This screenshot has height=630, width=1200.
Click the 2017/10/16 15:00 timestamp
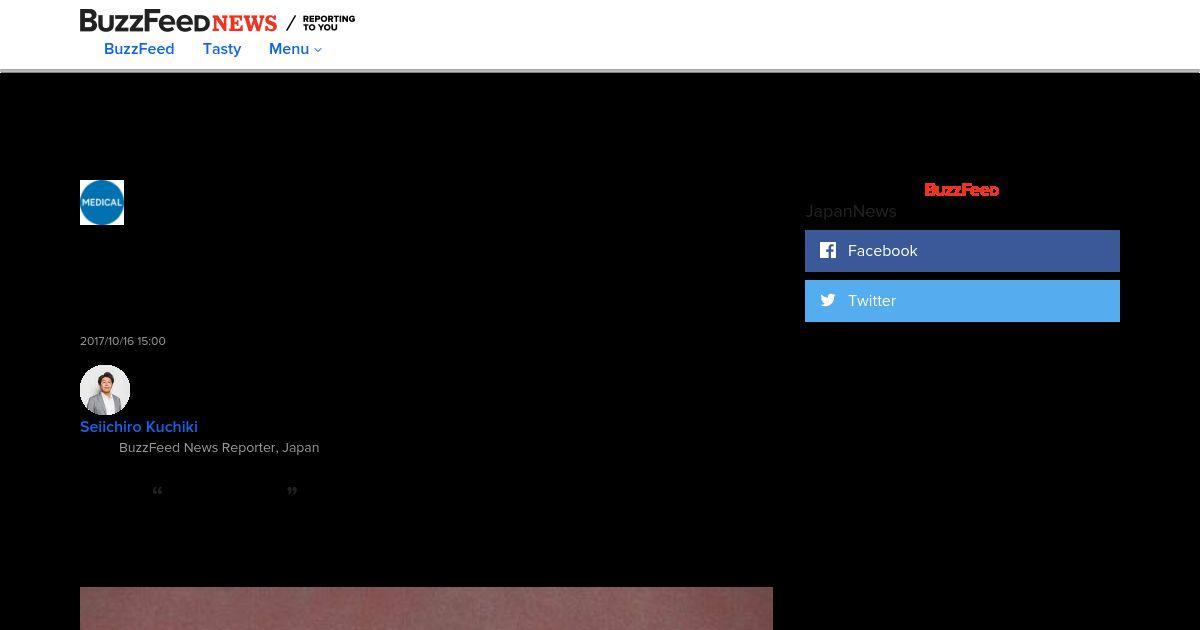(x=123, y=341)
